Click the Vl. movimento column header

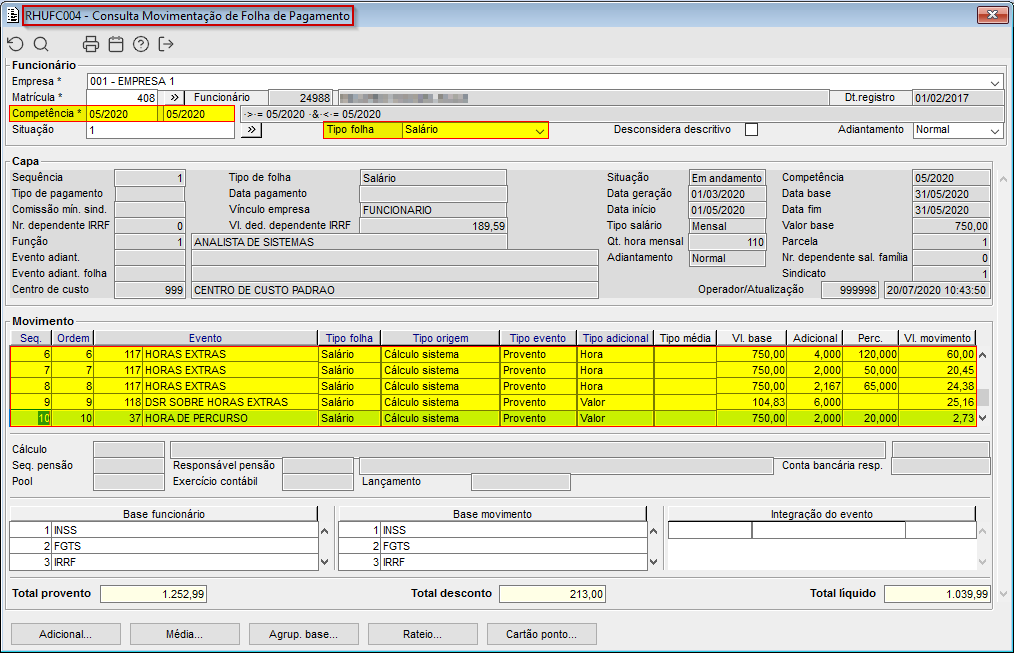pyautogui.click(x=936, y=338)
